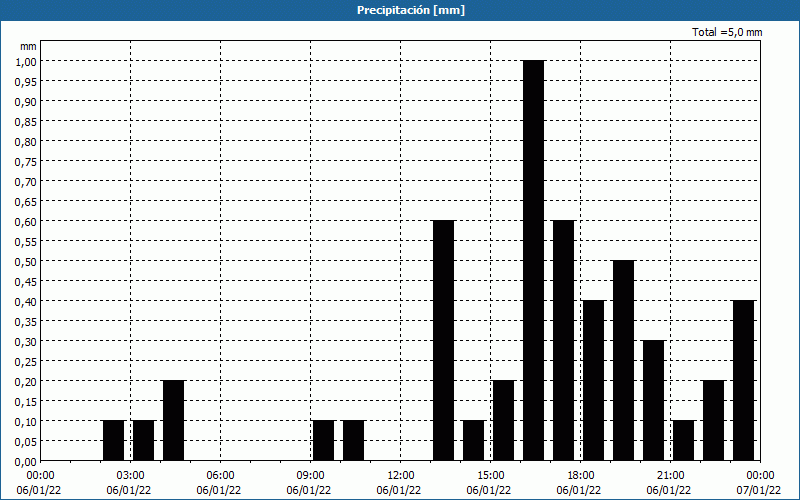Select the 'Total =5,0 mm' summary text
This screenshot has width=800, height=500.
(x=727, y=32)
